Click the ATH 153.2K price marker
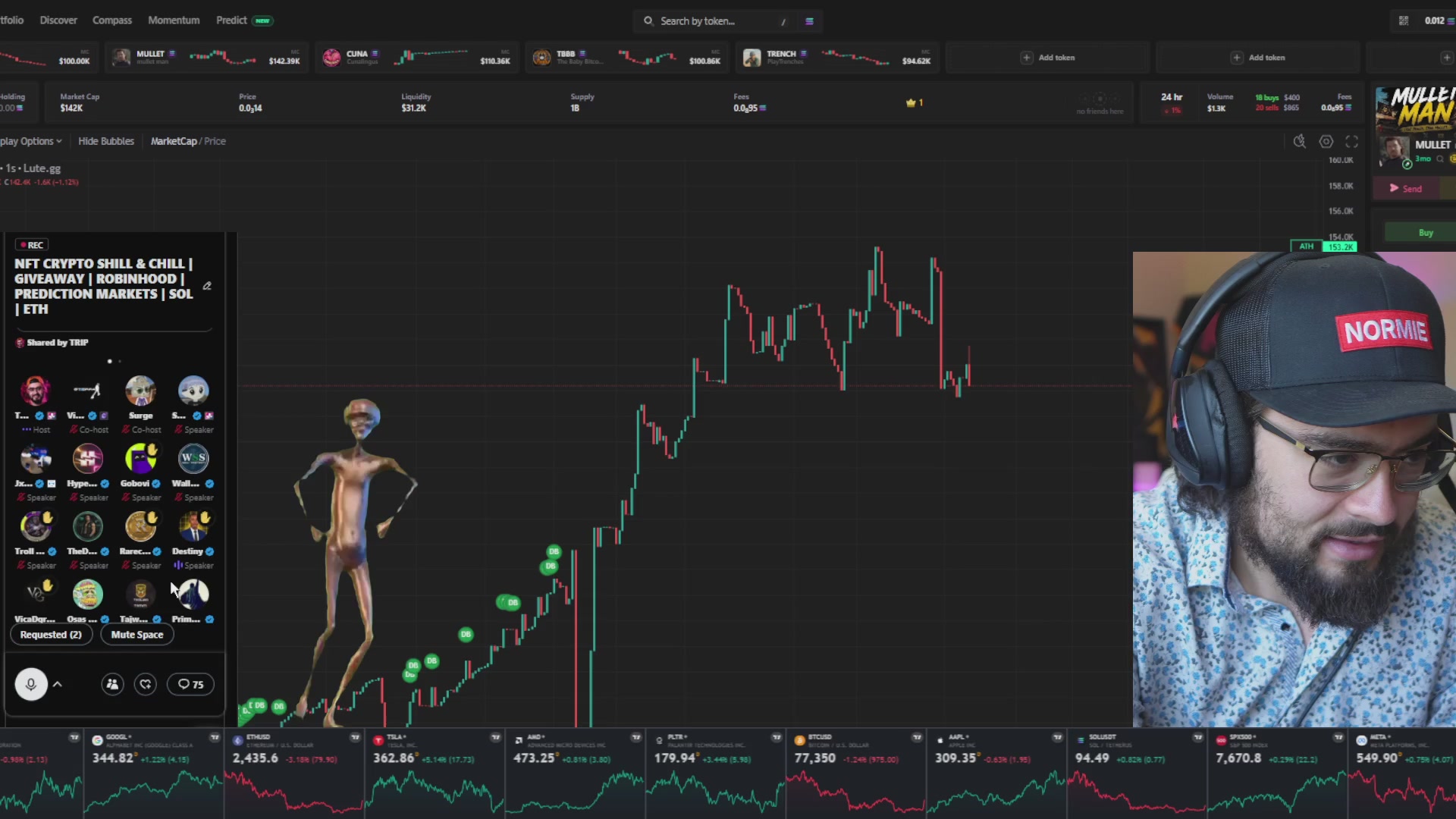 (x=1324, y=246)
